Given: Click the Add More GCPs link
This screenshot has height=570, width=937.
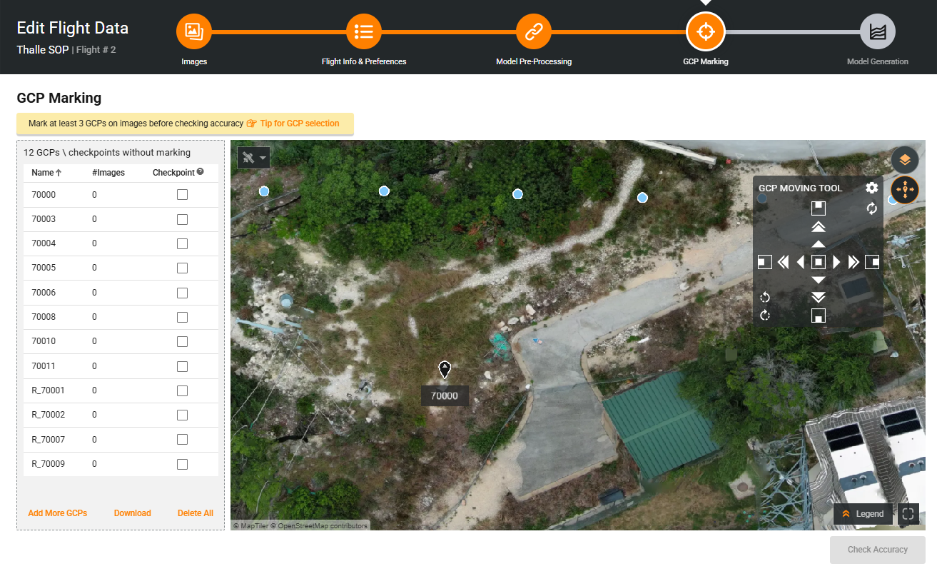Looking at the screenshot, I should click(57, 513).
